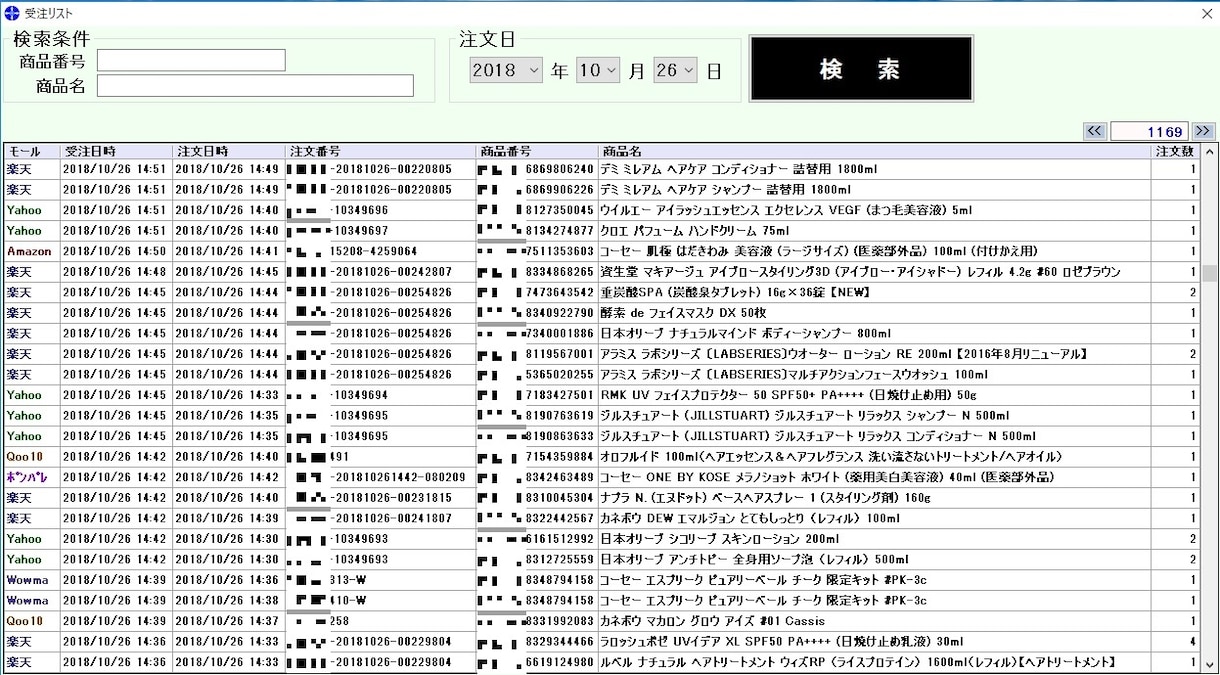Select the ウイルエー アイラッシュエッセンス row
This screenshot has height=675, width=1220.
(x=601, y=210)
